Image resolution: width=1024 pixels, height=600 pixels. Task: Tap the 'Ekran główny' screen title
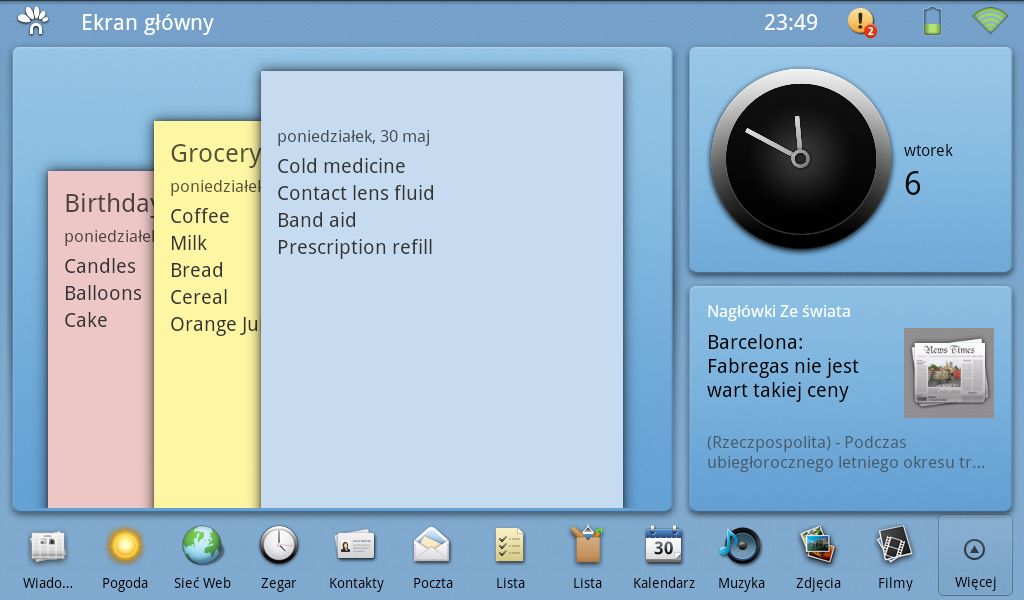pyautogui.click(x=148, y=23)
